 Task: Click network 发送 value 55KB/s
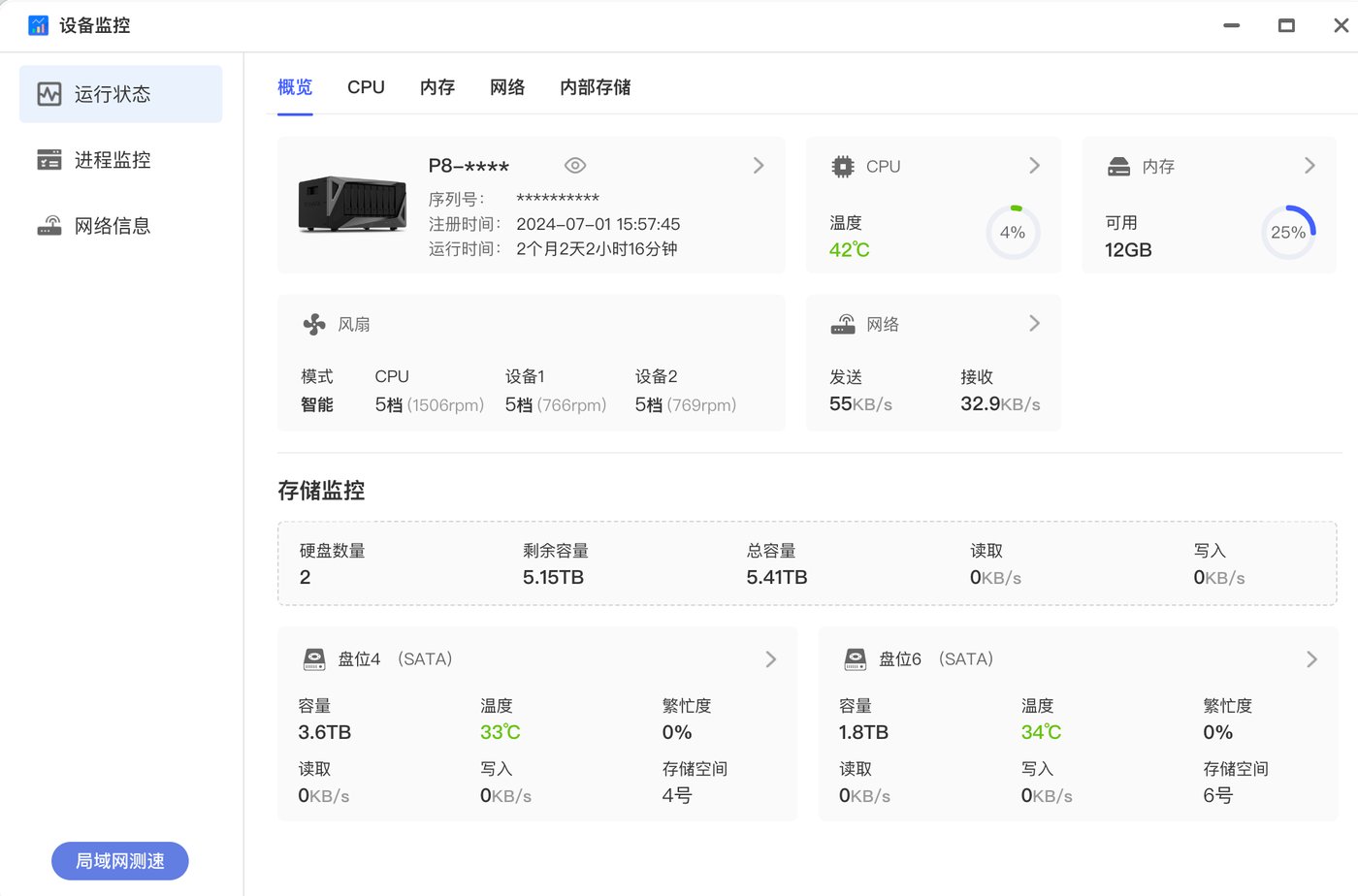pyautogui.click(x=861, y=404)
